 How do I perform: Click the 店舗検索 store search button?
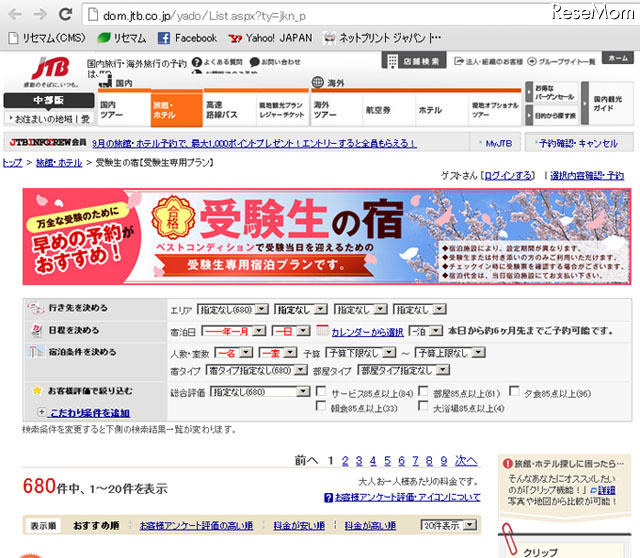click(x=414, y=61)
